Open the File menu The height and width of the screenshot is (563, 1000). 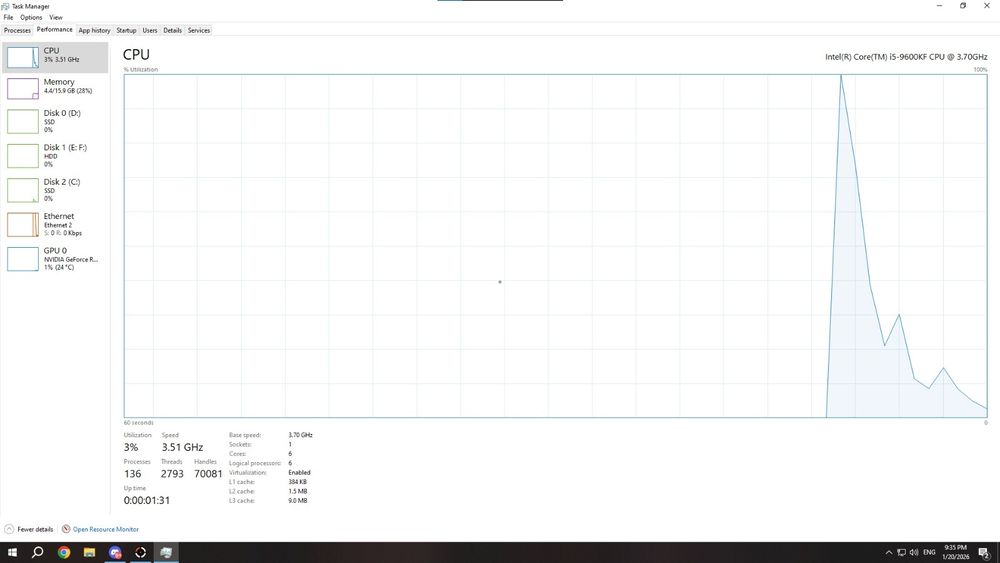coord(8,18)
